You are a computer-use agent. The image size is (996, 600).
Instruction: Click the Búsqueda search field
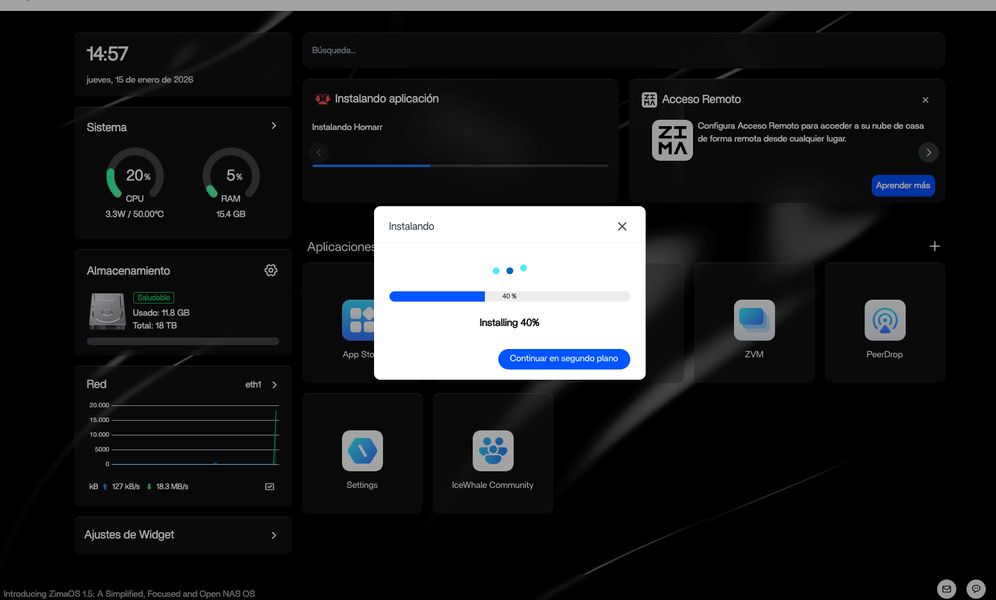click(623, 50)
